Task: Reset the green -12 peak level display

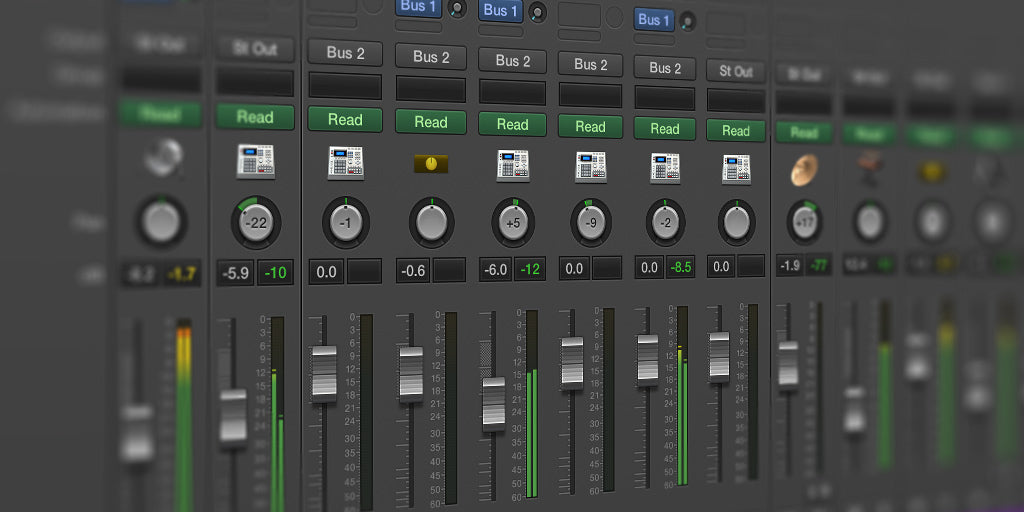Action: tap(529, 269)
